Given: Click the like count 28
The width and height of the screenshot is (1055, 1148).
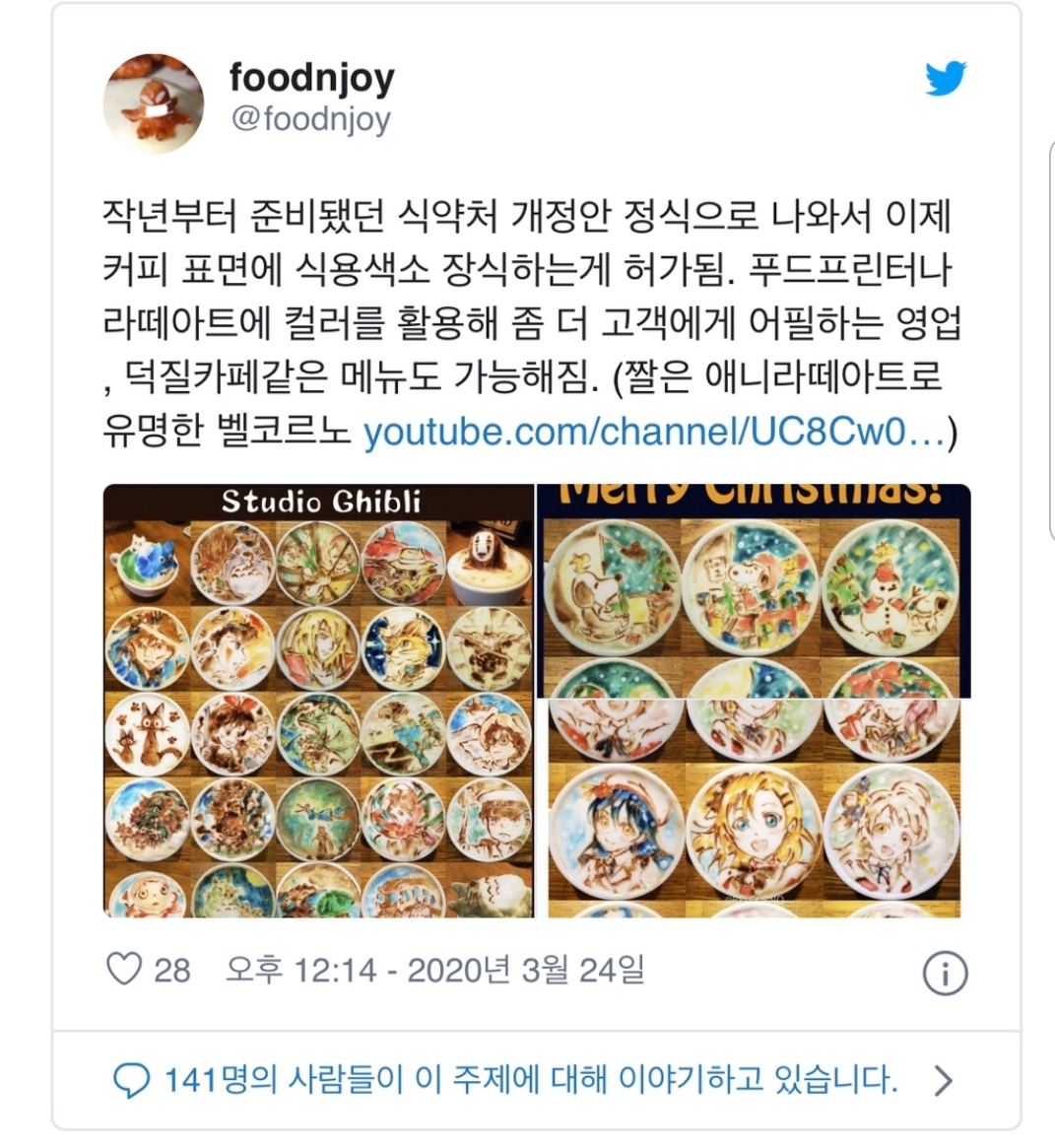Looking at the screenshot, I should click(172, 971).
